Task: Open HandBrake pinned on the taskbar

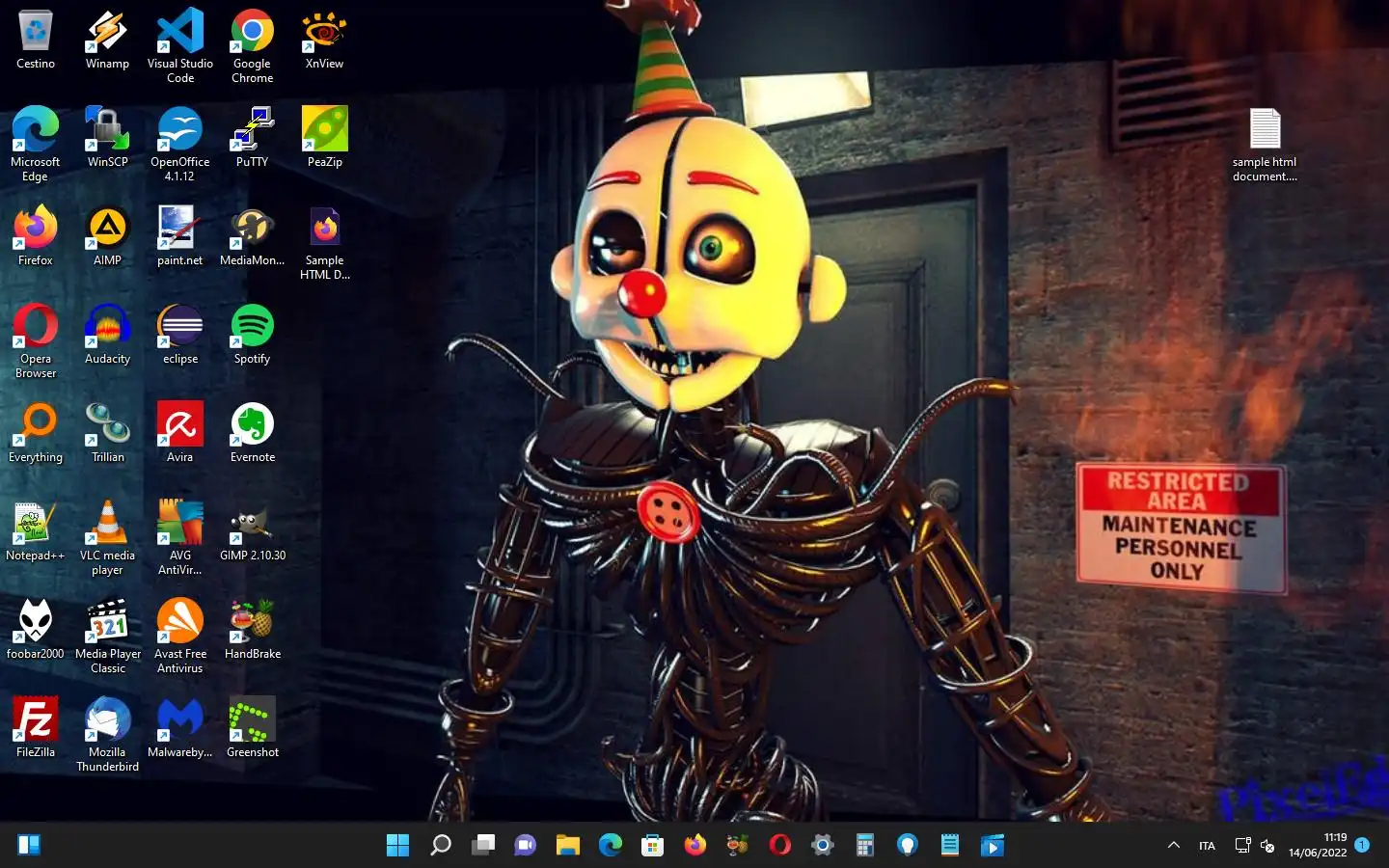Action: pyautogui.click(x=737, y=846)
